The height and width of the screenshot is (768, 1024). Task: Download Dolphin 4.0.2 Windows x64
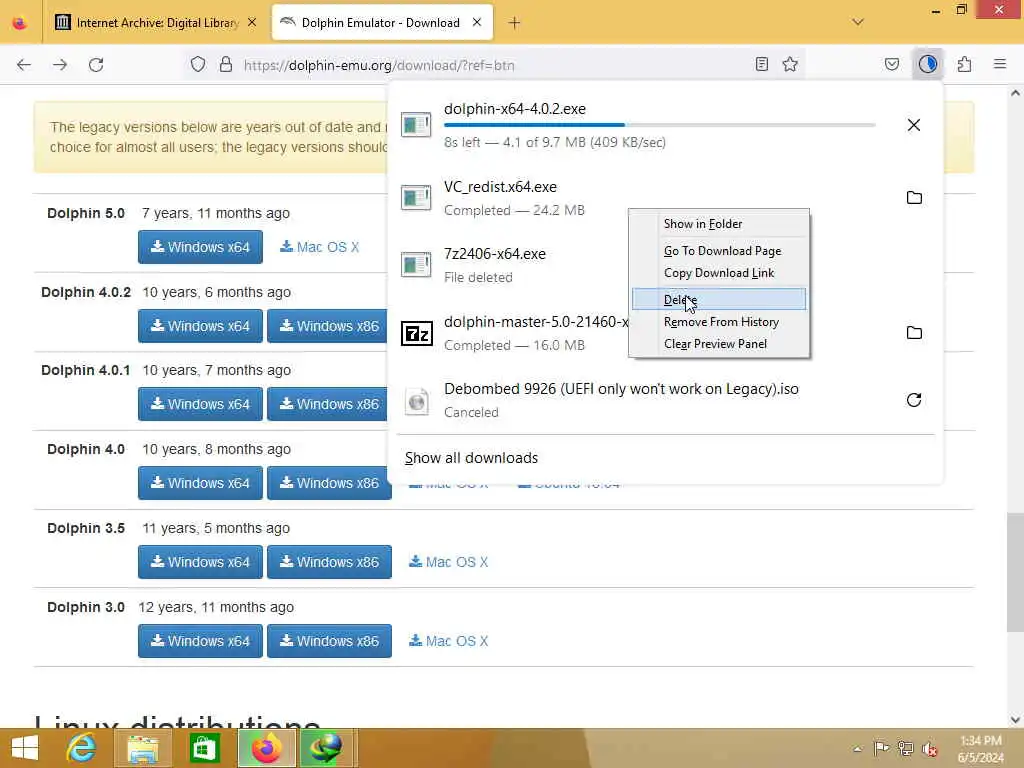200,326
